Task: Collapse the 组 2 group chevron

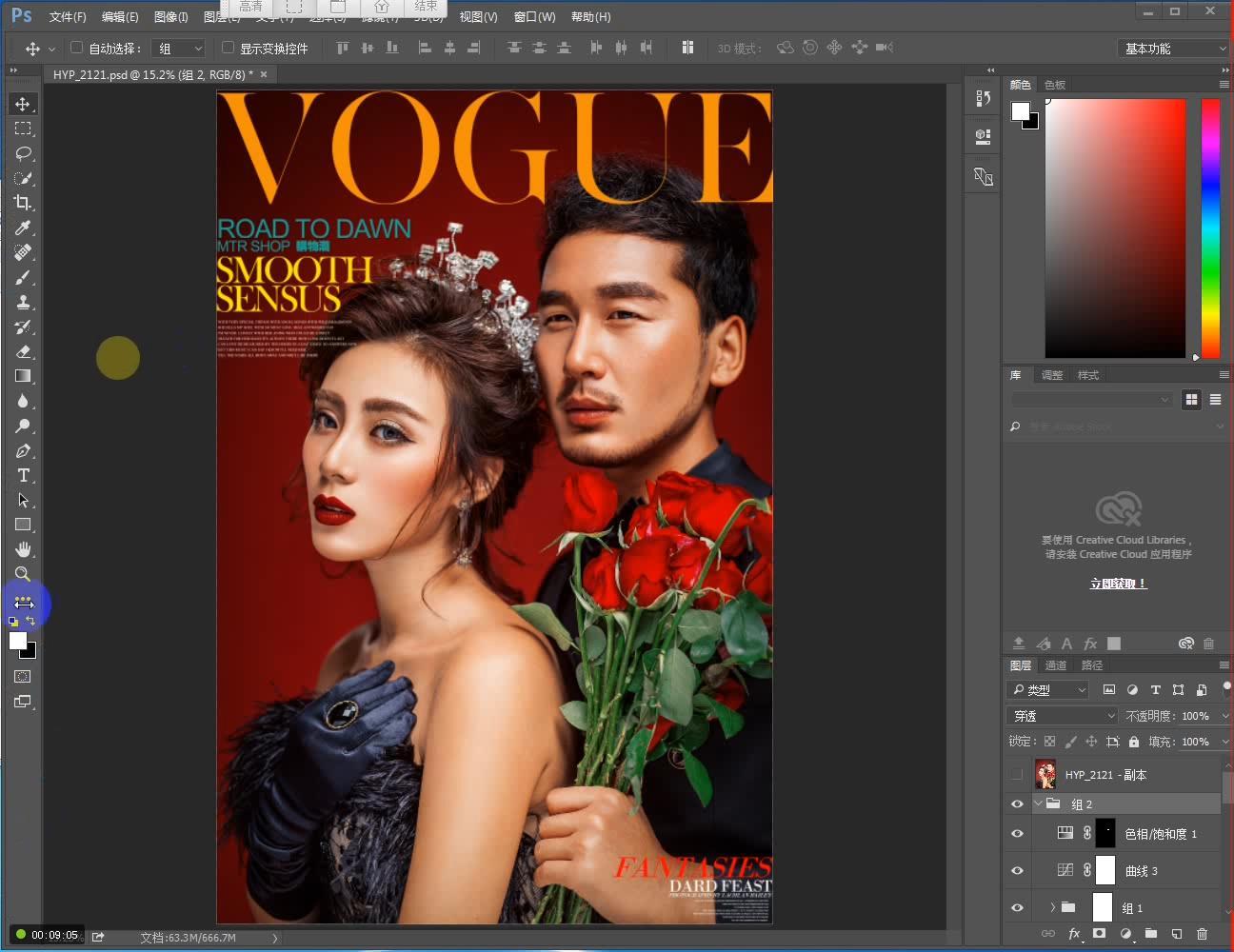Action: click(1039, 804)
